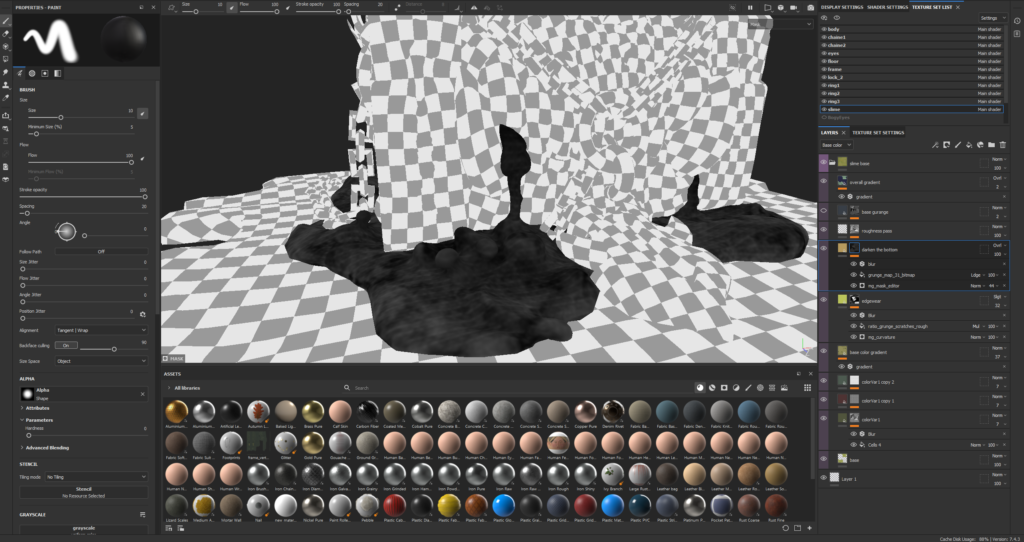
Task: Hide the roughness pass layer
Action: 824,229
